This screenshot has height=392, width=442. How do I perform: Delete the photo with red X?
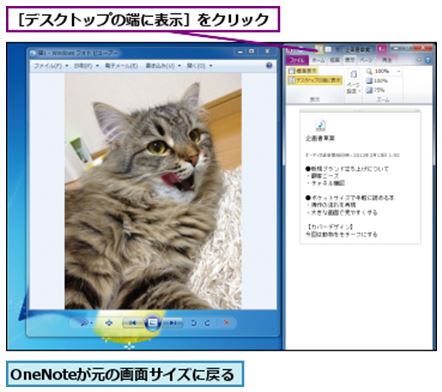[x=226, y=323]
